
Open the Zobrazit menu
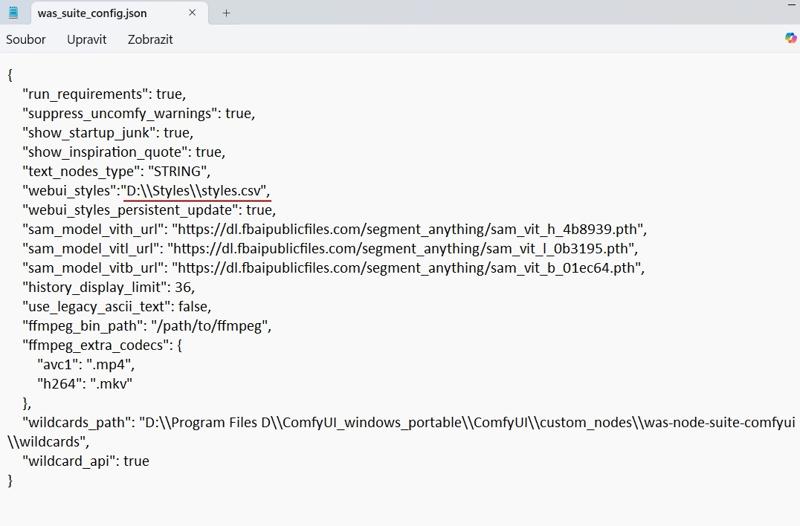150,39
